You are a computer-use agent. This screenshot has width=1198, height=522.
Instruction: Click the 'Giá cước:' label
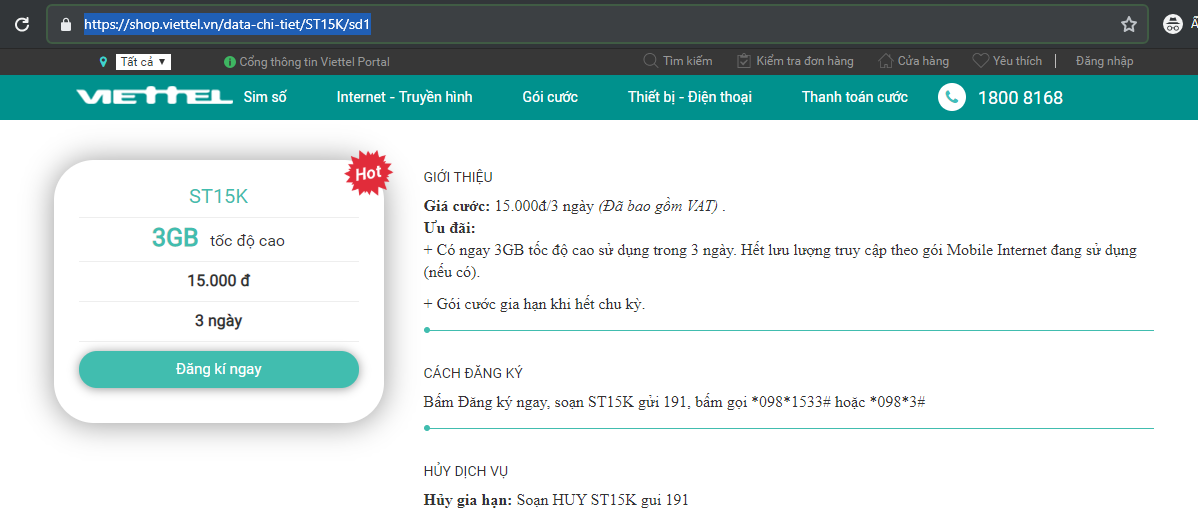458,206
